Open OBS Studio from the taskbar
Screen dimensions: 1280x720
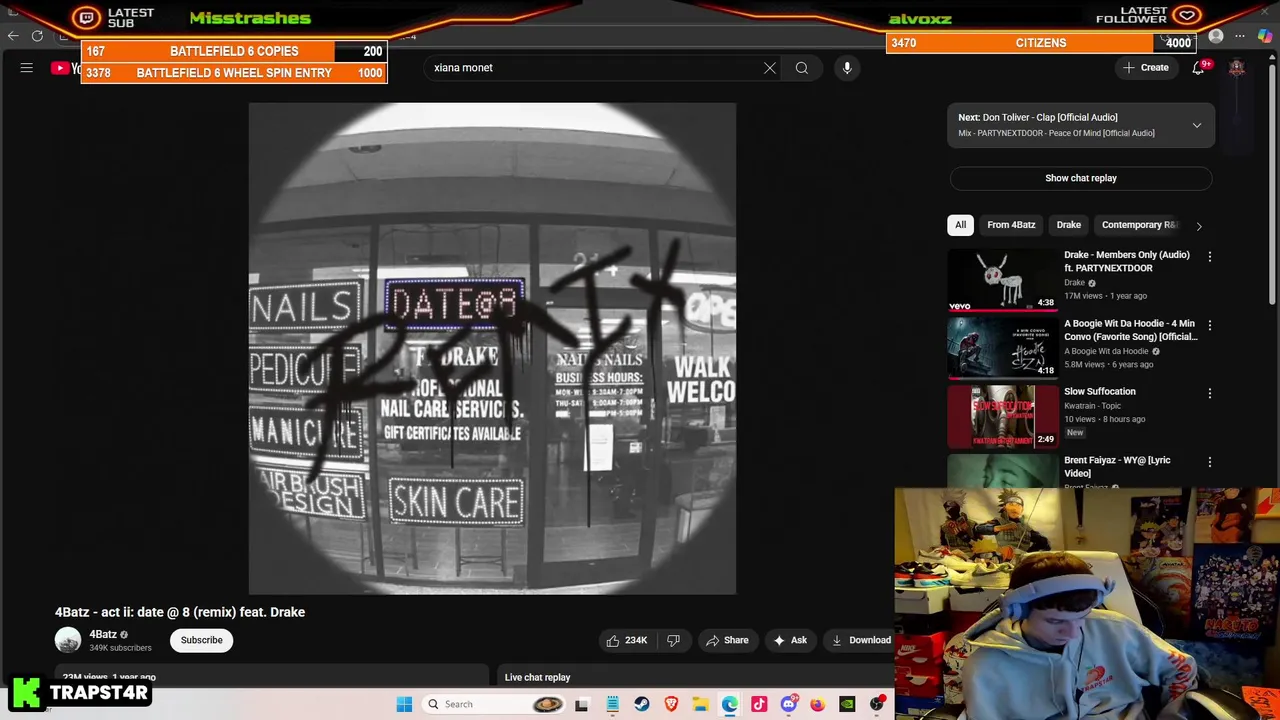pos(877,704)
